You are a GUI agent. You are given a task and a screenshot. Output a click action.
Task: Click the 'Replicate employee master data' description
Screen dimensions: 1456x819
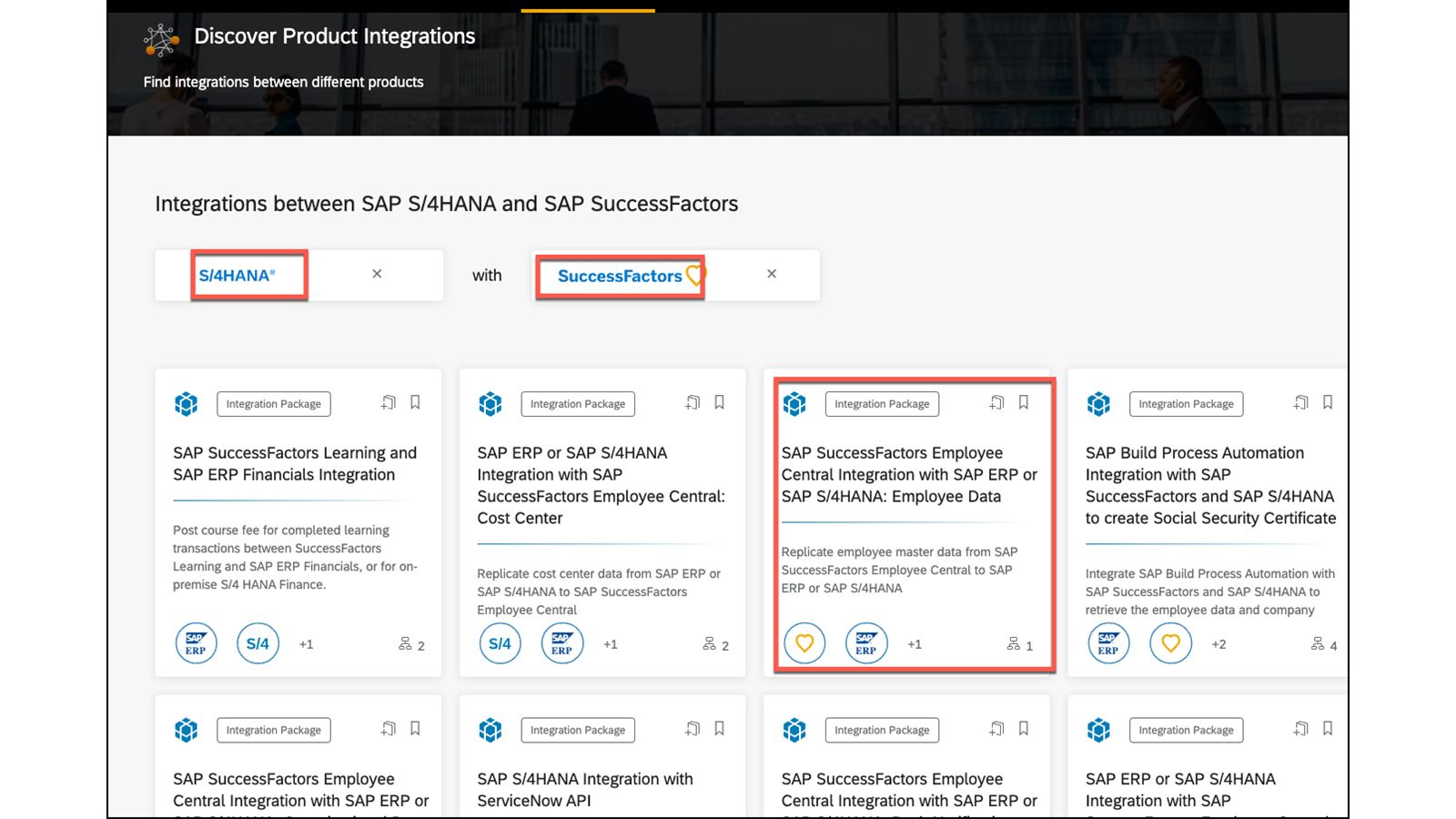899,570
